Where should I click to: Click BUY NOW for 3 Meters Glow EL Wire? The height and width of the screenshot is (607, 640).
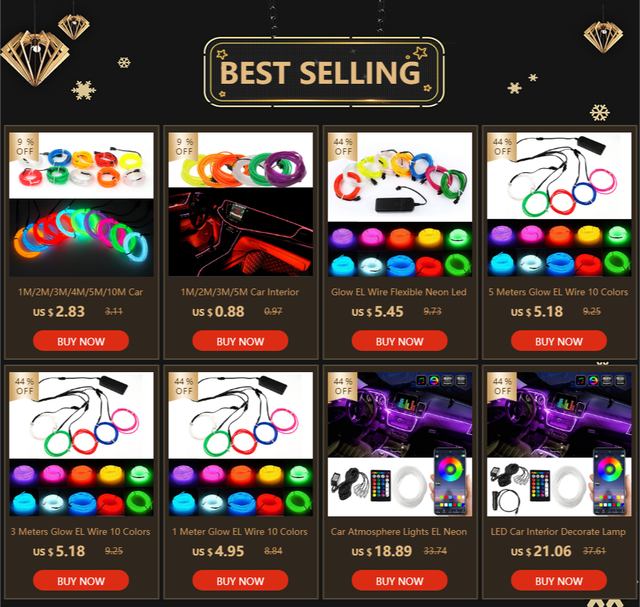81,580
